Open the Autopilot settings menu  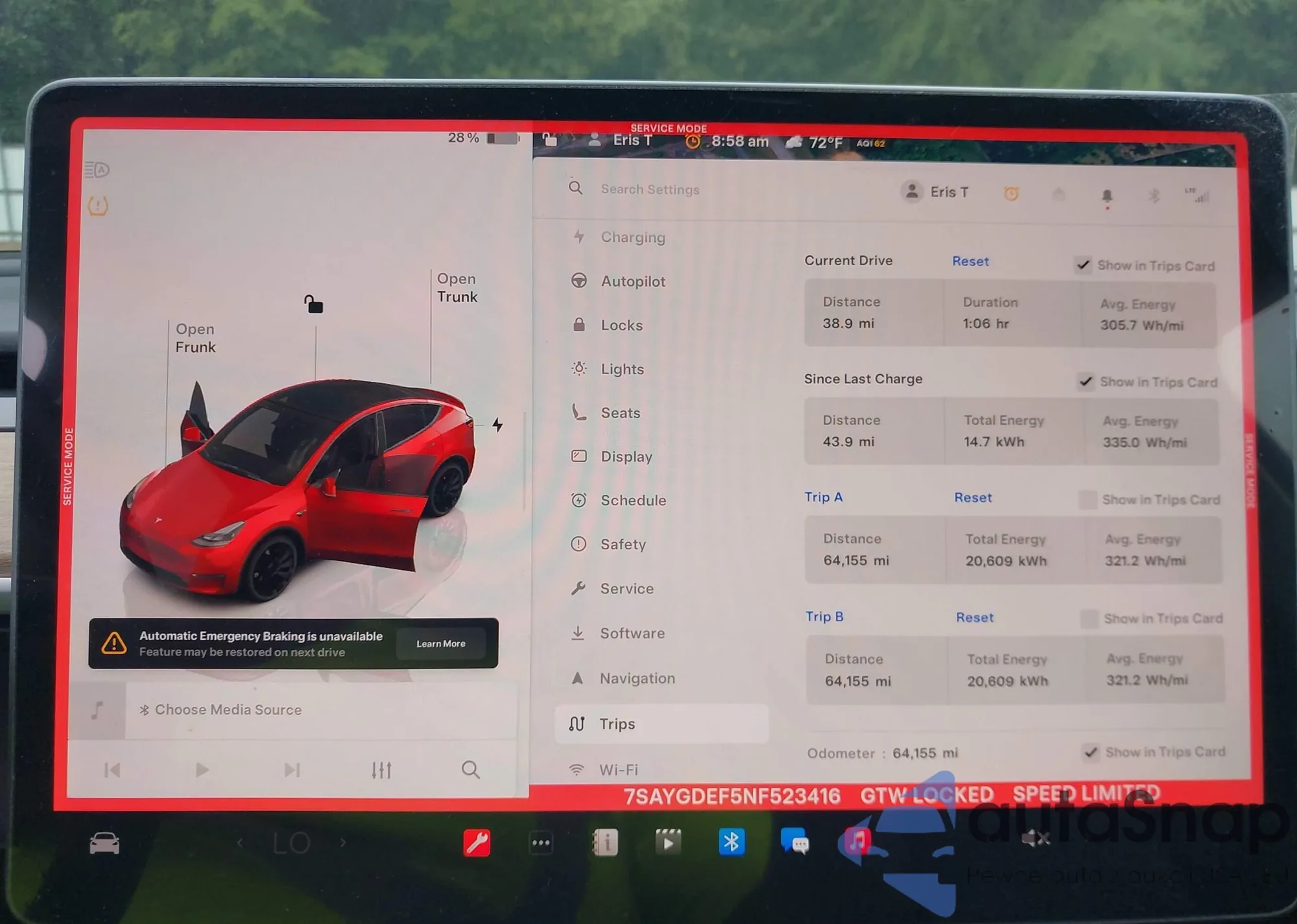pyautogui.click(x=632, y=281)
